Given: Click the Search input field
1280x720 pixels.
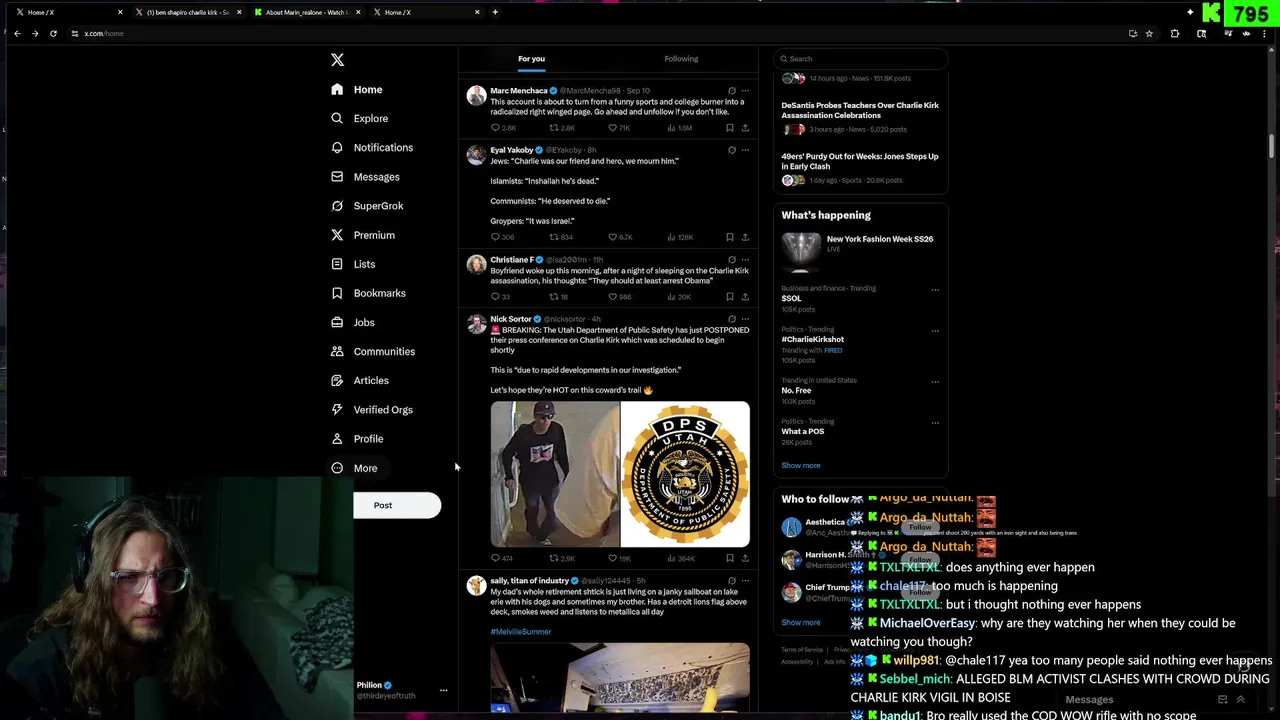Looking at the screenshot, I should pyautogui.click(x=860, y=58).
